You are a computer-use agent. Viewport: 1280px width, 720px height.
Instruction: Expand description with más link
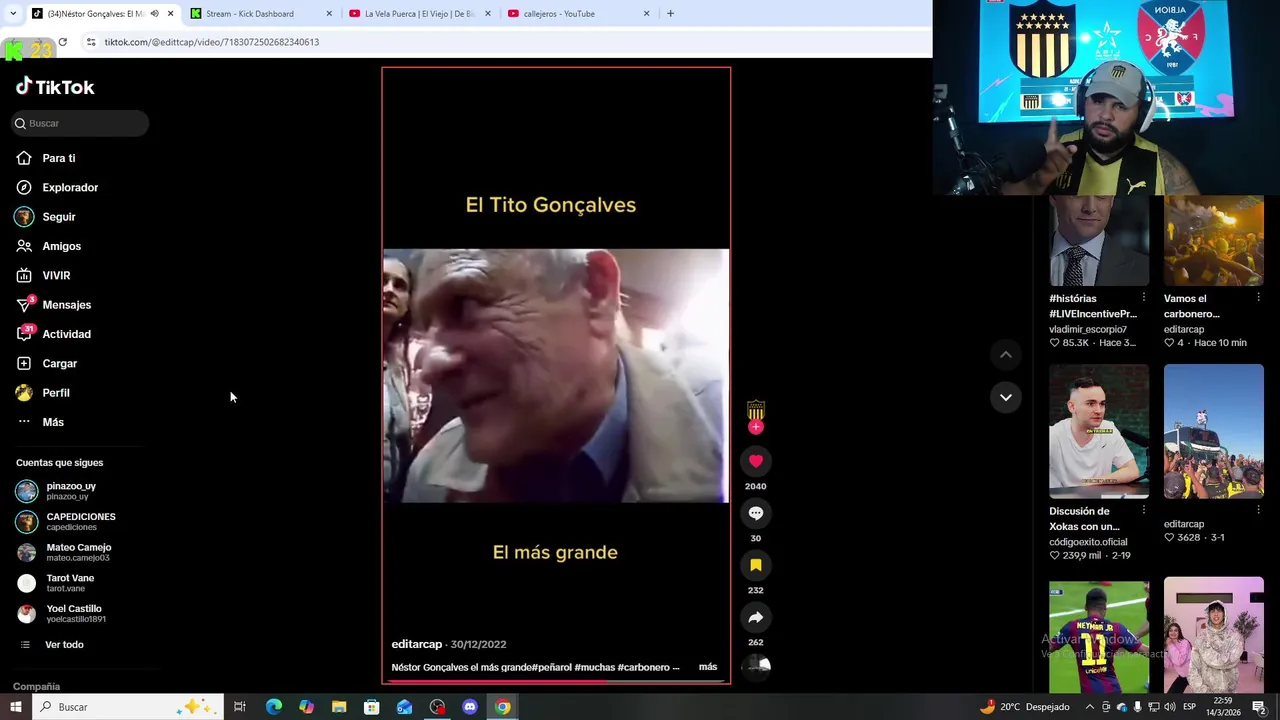tap(708, 667)
